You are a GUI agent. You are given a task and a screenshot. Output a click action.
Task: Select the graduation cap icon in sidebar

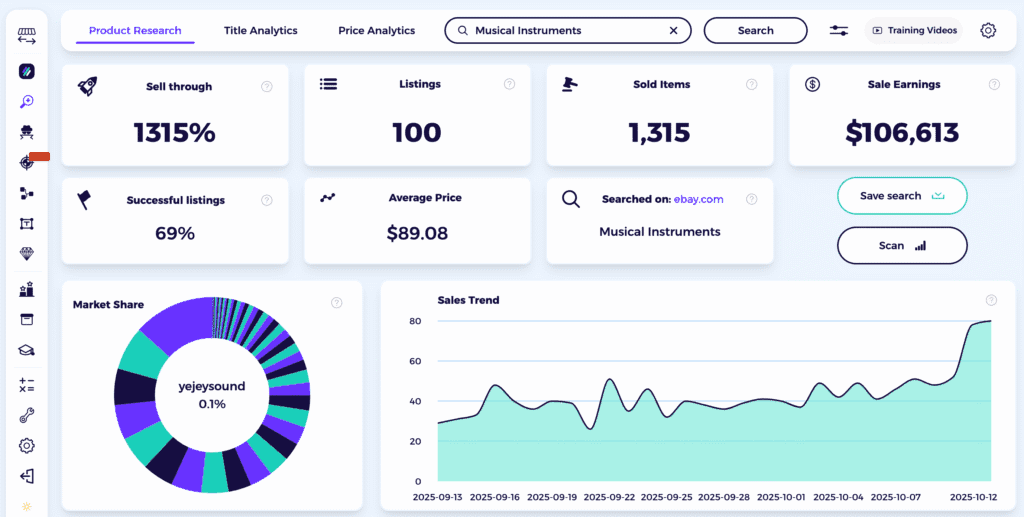[x=27, y=350]
